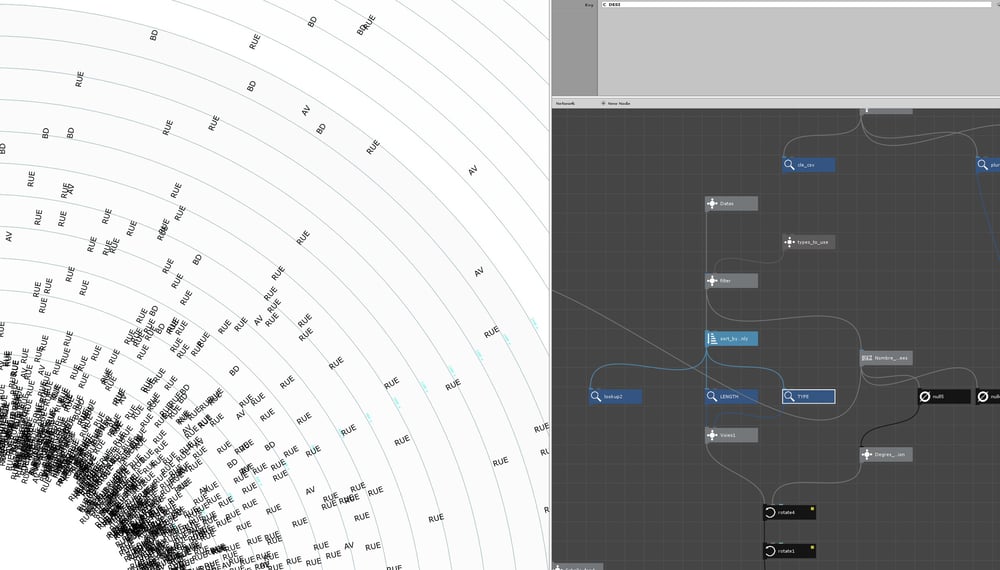Click the Network label in the pane header
This screenshot has width=1000, height=570.
point(565,103)
